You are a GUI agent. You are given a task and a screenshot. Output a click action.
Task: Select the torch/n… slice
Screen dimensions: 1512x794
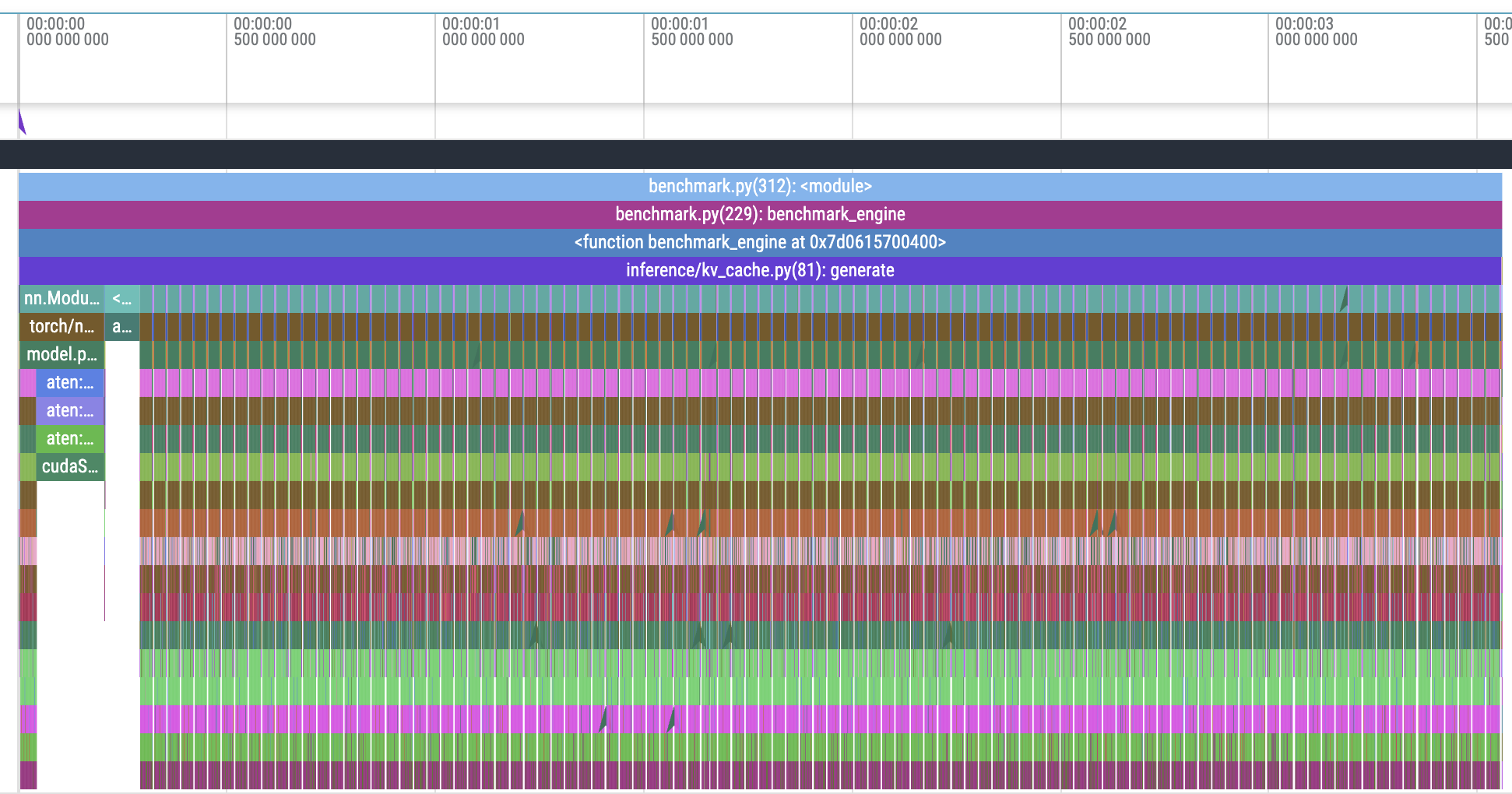pos(62,327)
